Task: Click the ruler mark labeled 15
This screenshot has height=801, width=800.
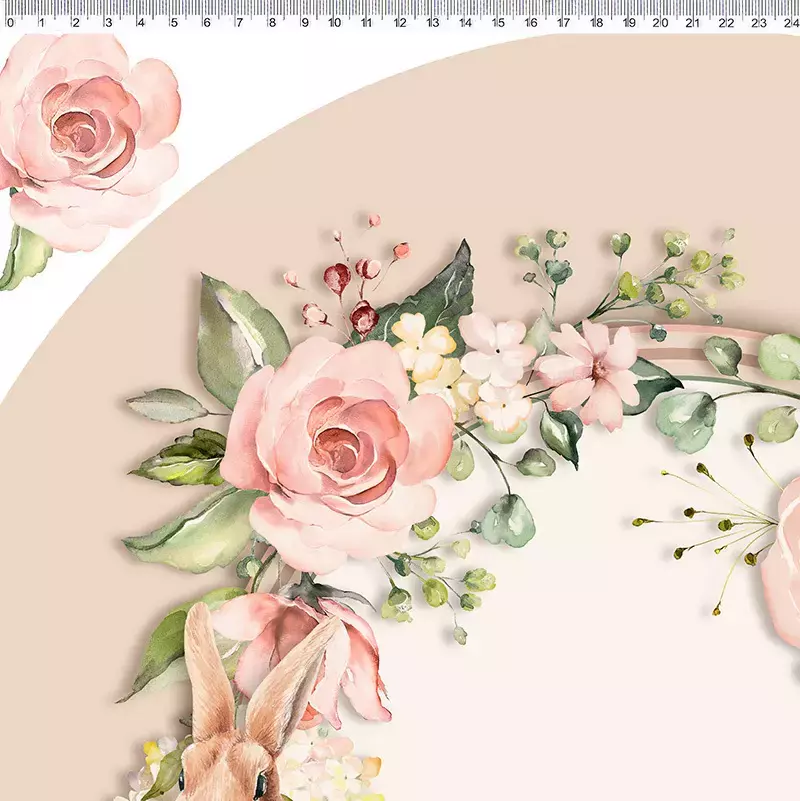Action: coord(498,22)
